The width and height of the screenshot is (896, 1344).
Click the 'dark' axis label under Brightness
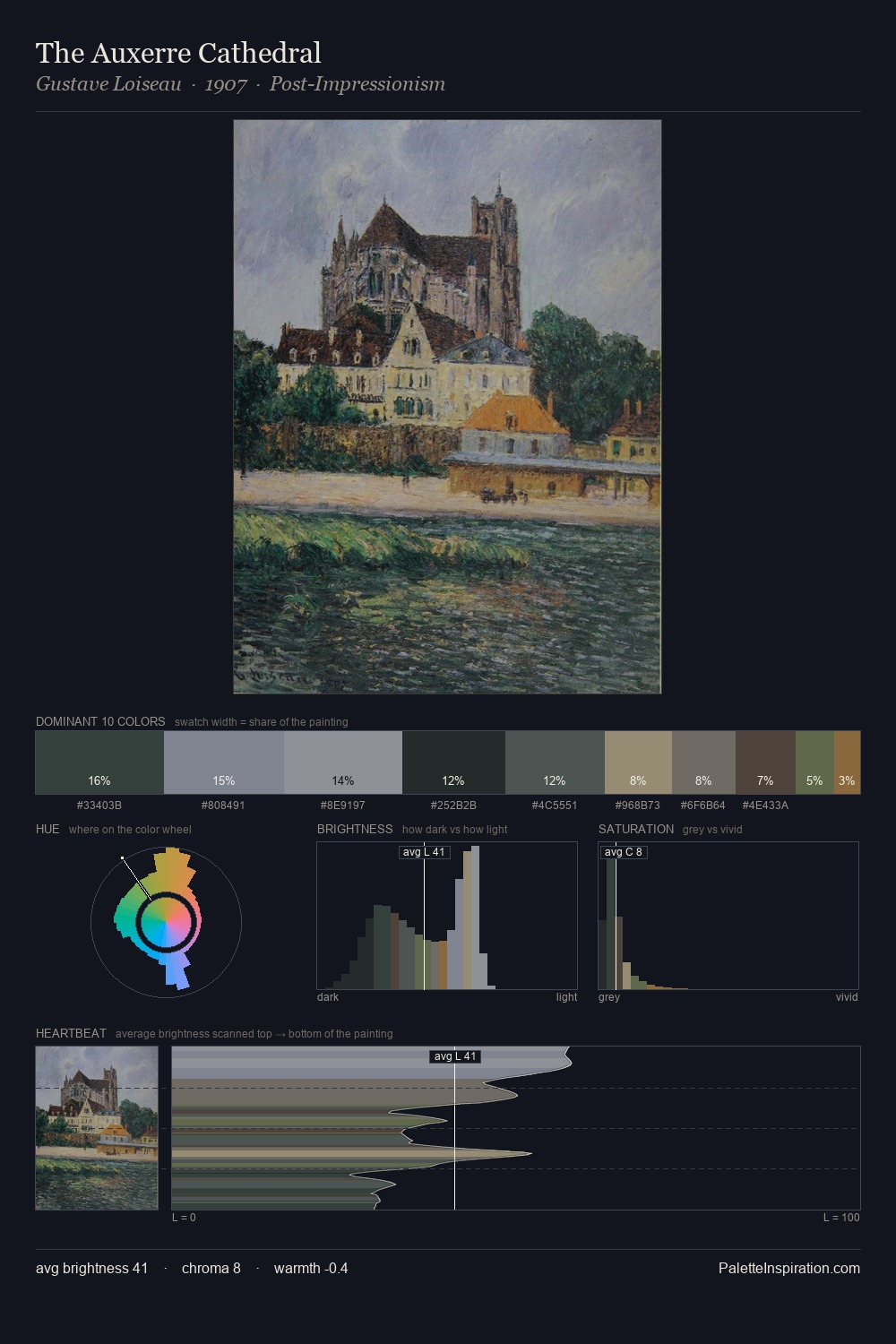(328, 997)
